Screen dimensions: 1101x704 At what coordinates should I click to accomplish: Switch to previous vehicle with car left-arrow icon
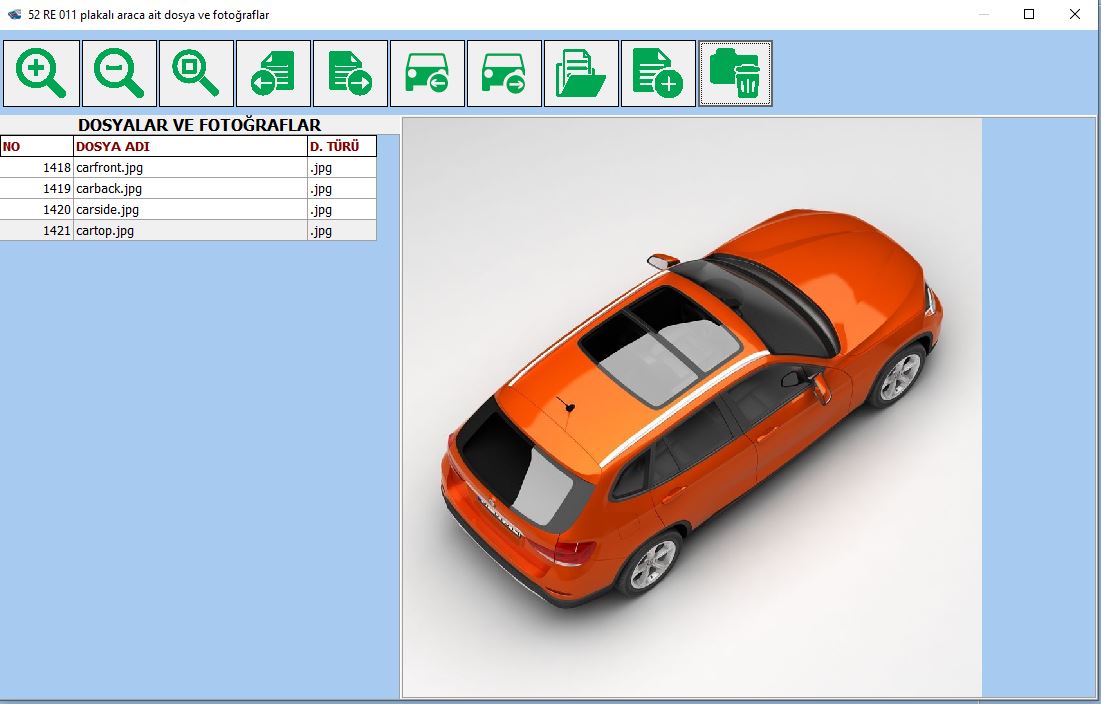click(x=428, y=74)
